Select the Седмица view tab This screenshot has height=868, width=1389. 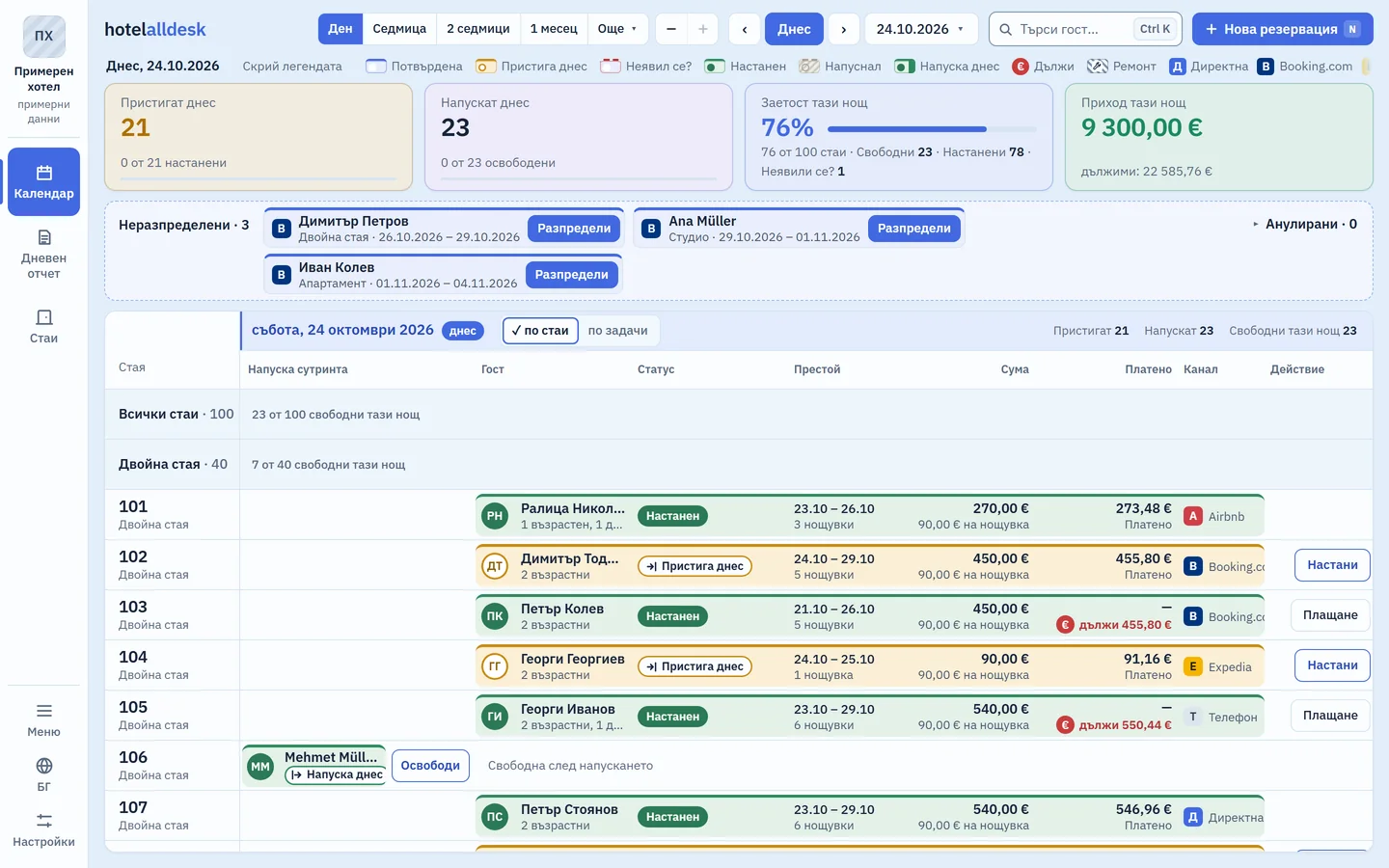[399, 29]
